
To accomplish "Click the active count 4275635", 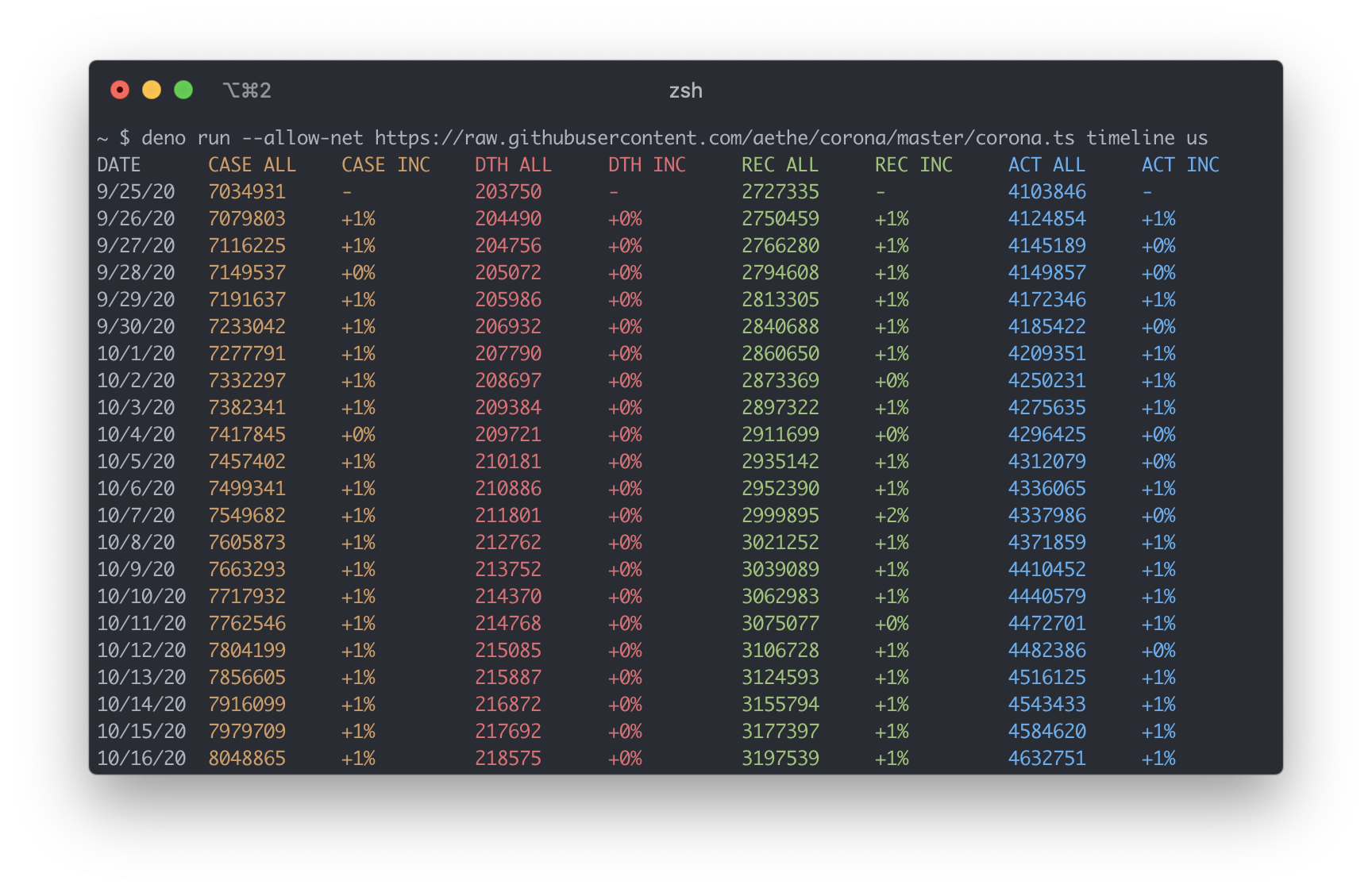I will tap(1047, 408).
